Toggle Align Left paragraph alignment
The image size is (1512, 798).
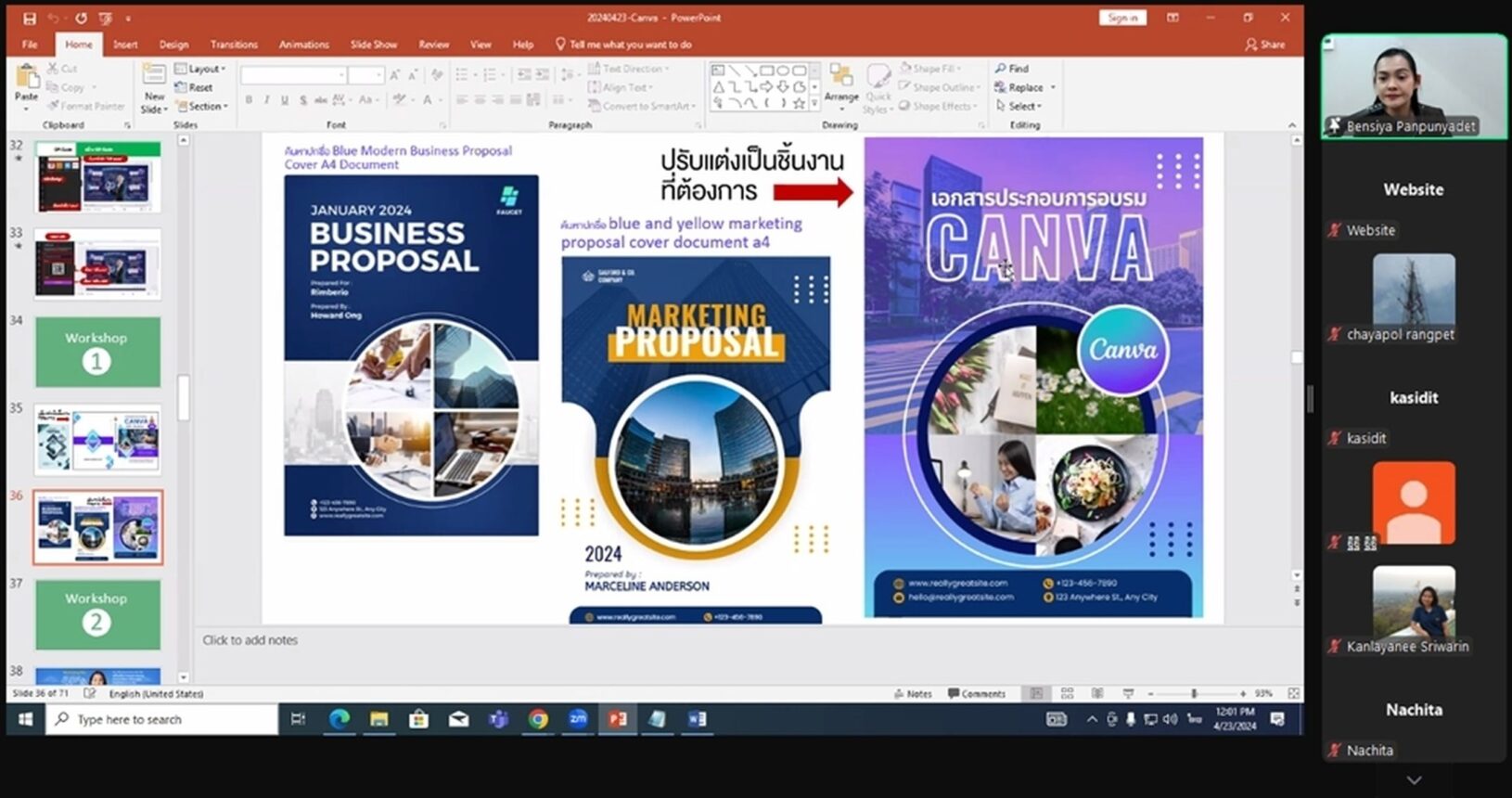tap(462, 99)
